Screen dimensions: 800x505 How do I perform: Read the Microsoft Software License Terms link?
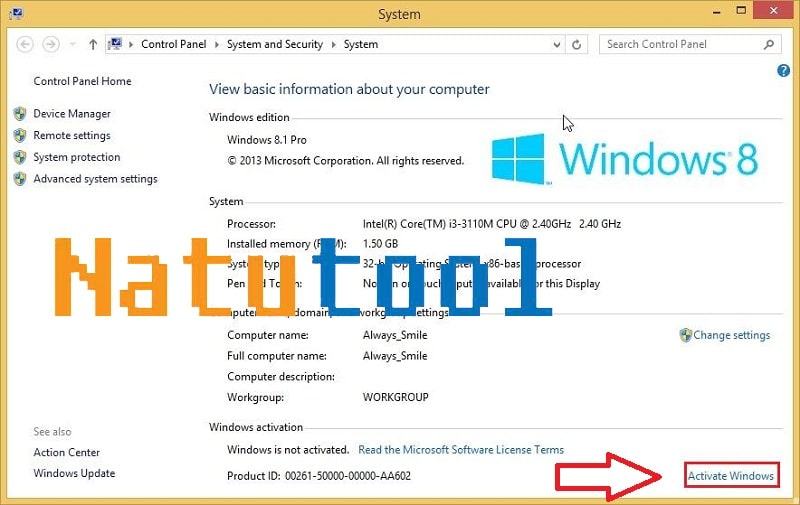461,449
